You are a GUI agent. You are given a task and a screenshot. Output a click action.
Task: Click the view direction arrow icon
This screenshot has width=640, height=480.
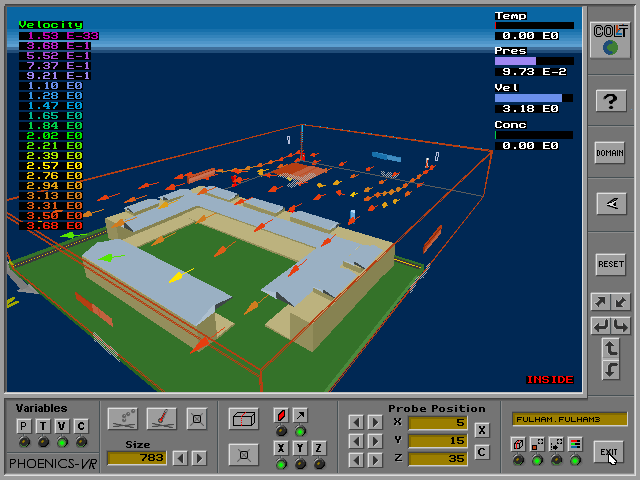point(611,204)
